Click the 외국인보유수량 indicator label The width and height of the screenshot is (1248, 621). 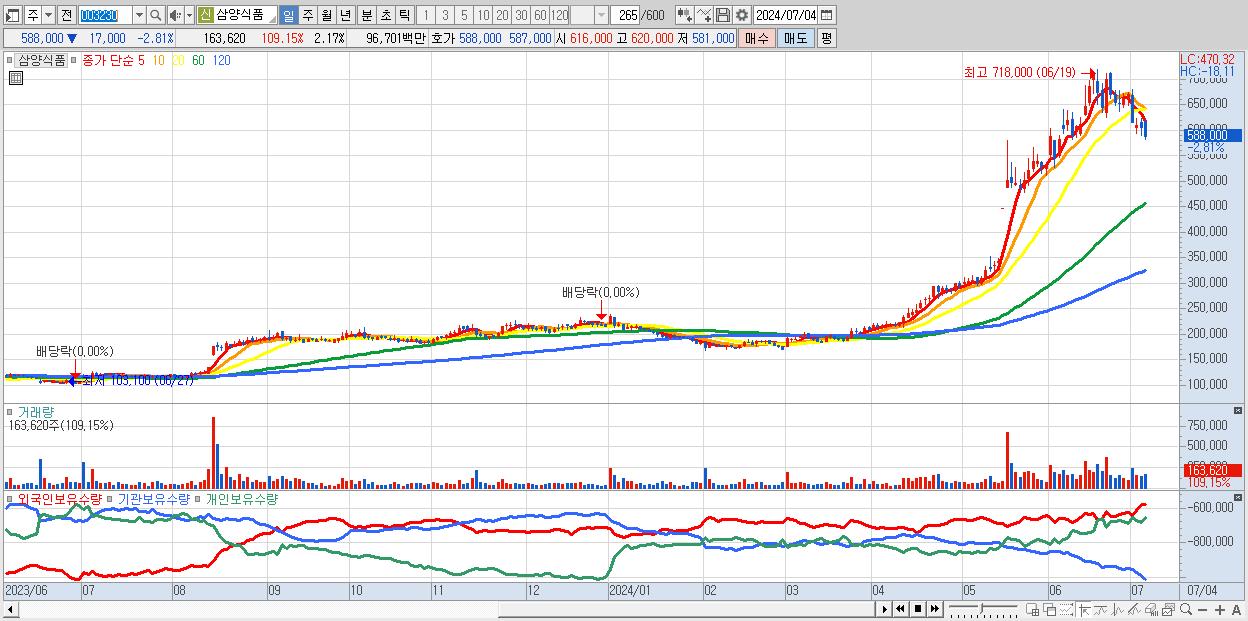tap(59, 498)
